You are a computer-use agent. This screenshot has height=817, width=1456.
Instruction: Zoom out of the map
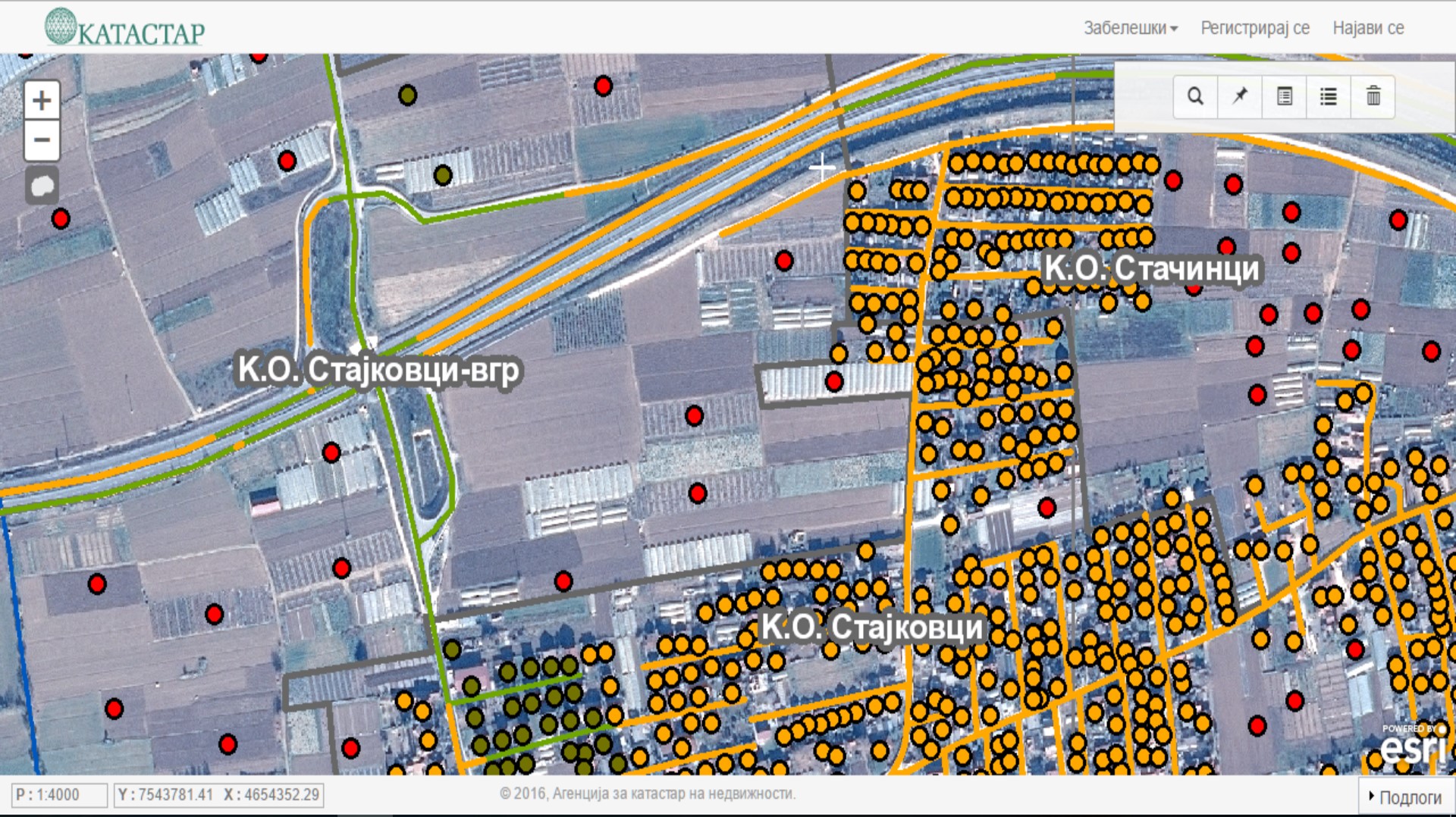[42, 140]
